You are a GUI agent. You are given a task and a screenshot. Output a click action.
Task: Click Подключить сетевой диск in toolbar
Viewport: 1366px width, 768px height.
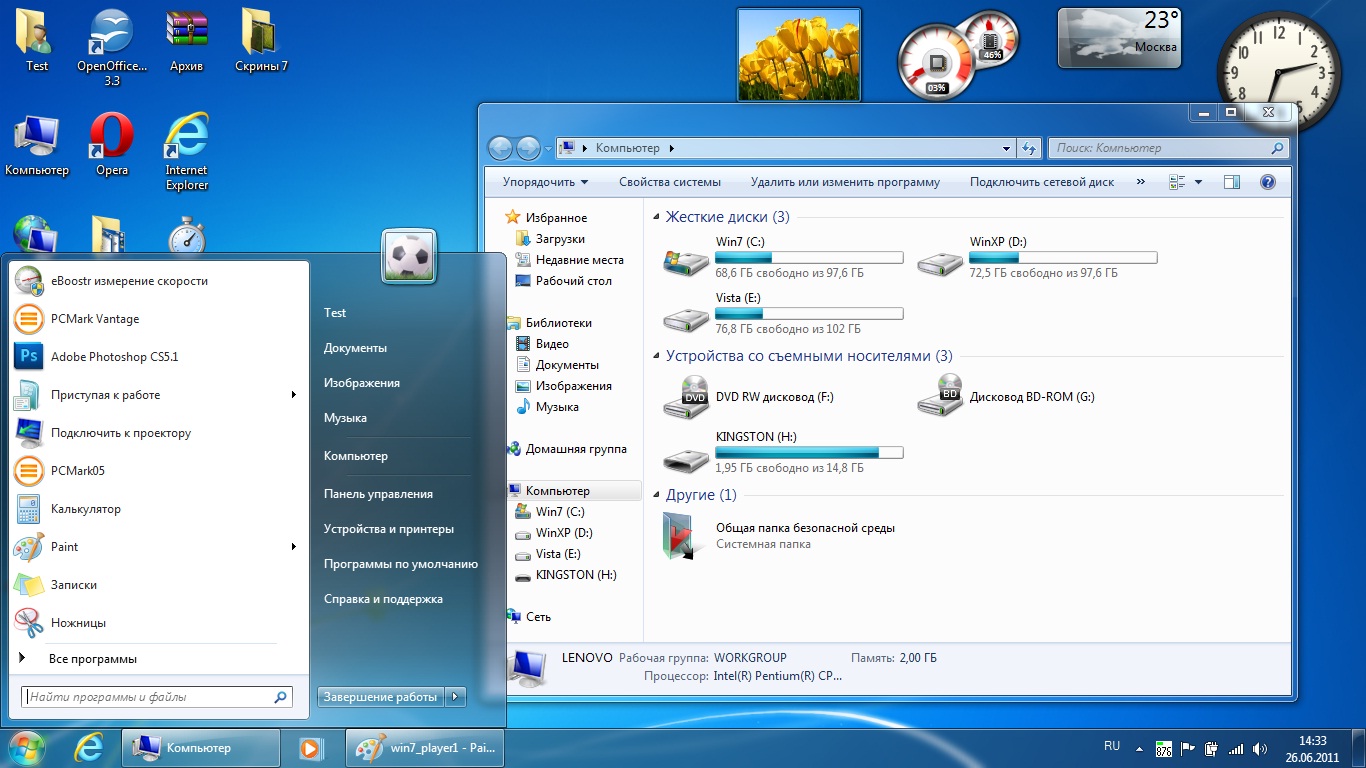(1041, 182)
